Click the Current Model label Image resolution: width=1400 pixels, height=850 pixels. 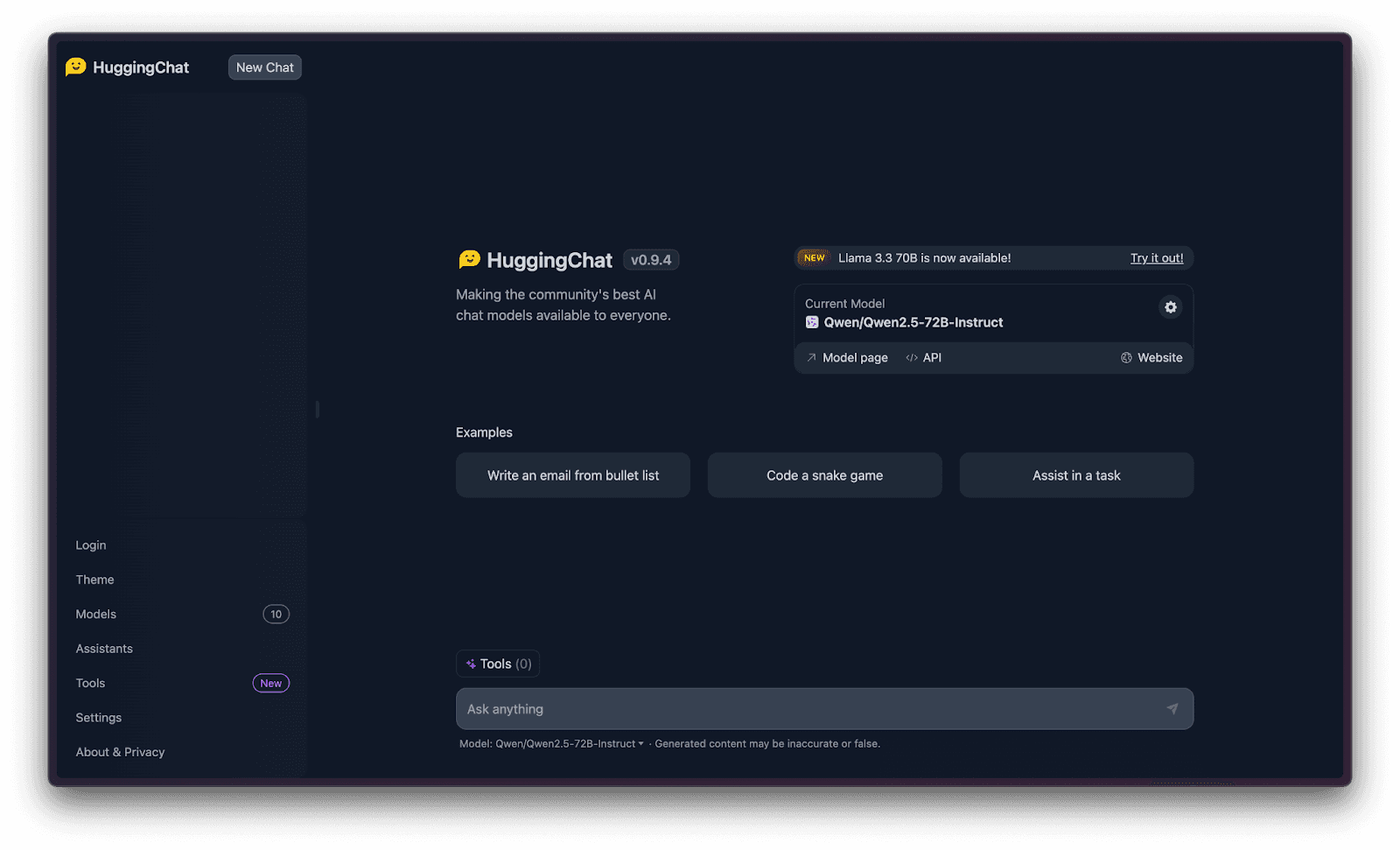(x=844, y=304)
